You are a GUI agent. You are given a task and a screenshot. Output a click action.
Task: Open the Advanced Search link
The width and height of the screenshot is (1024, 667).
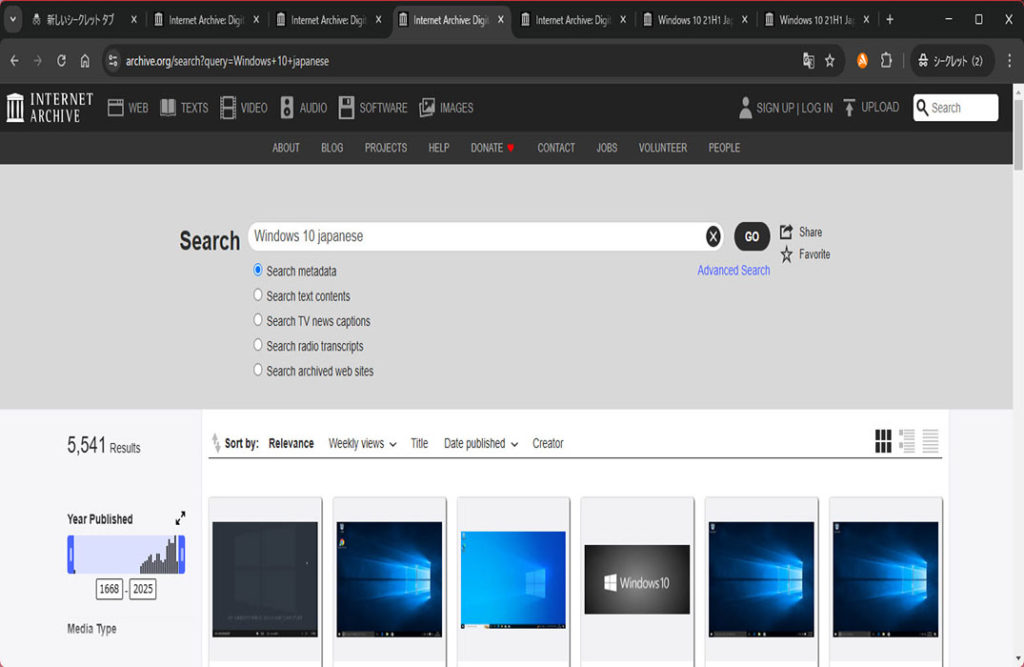click(x=733, y=270)
